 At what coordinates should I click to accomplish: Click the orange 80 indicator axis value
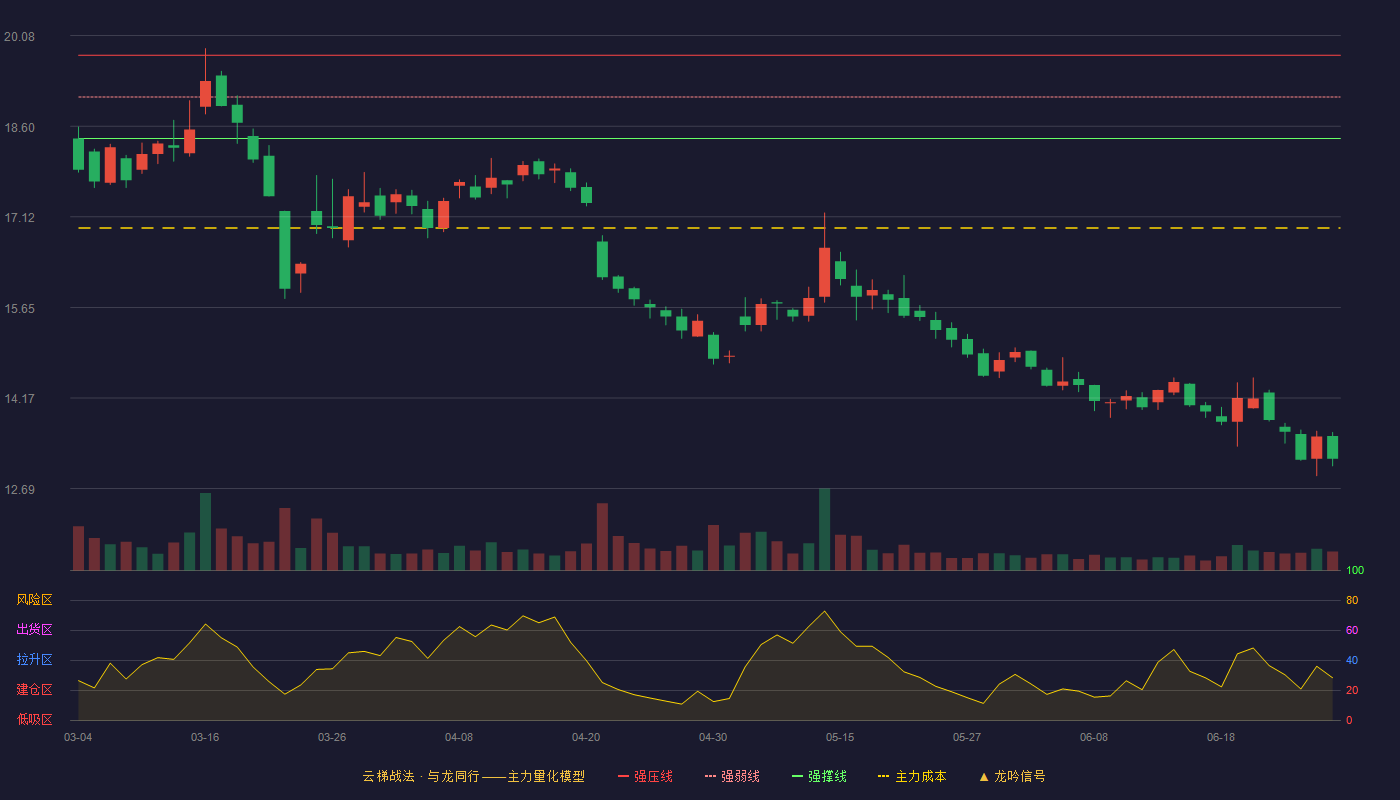pyautogui.click(x=1352, y=601)
